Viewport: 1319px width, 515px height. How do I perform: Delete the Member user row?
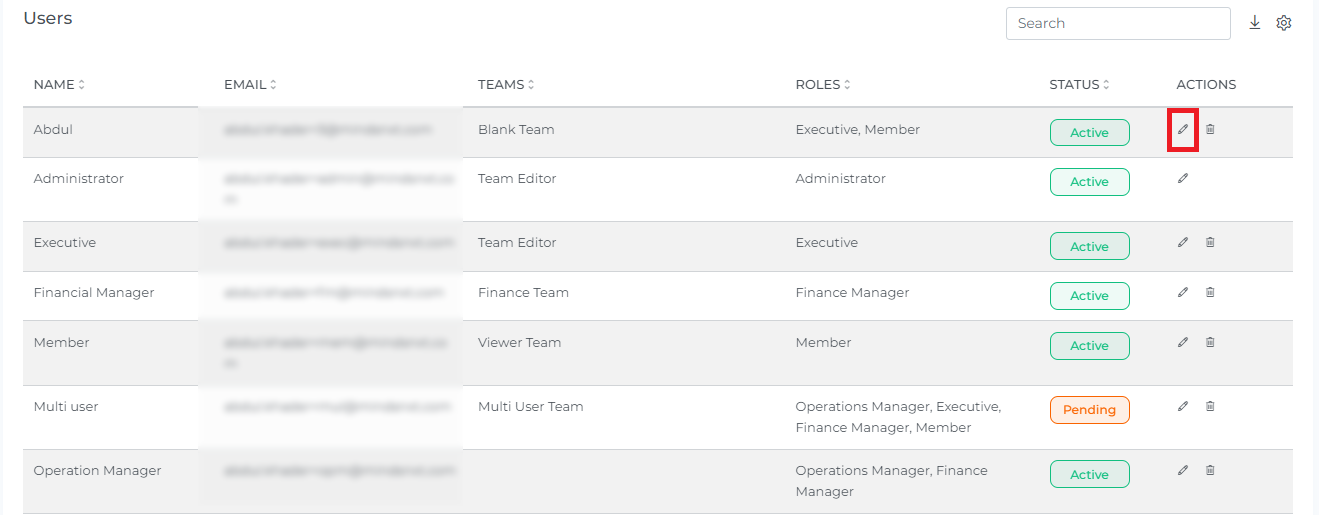pyautogui.click(x=1210, y=342)
